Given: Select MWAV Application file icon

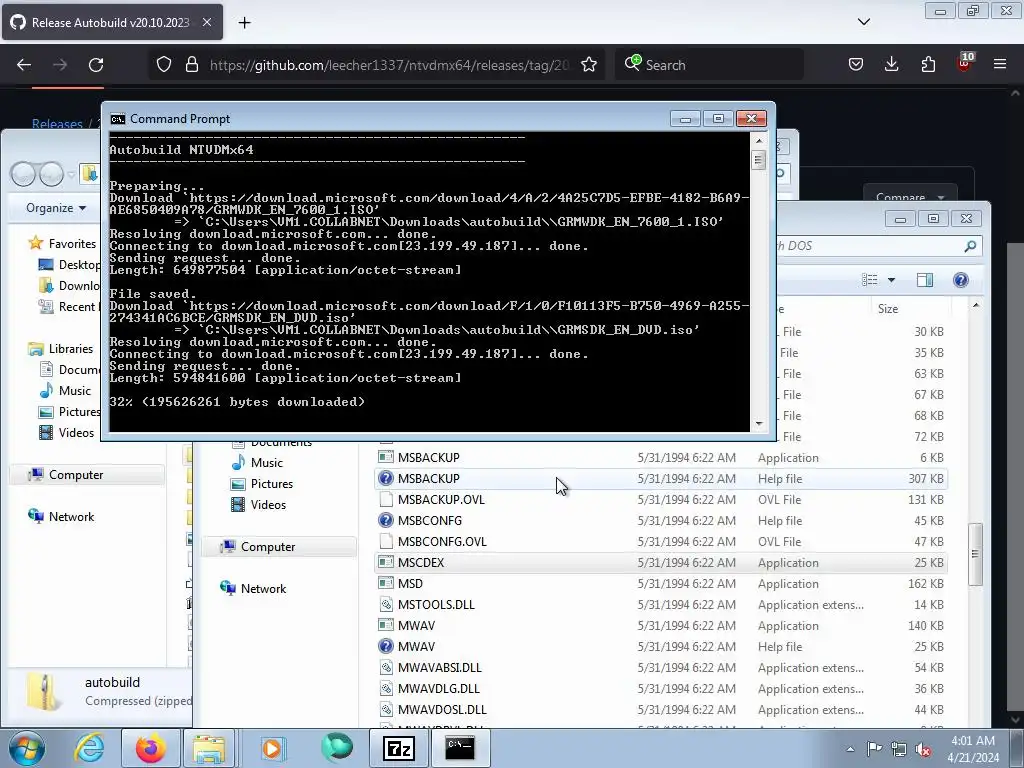Looking at the screenshot, I should (386, 625).
